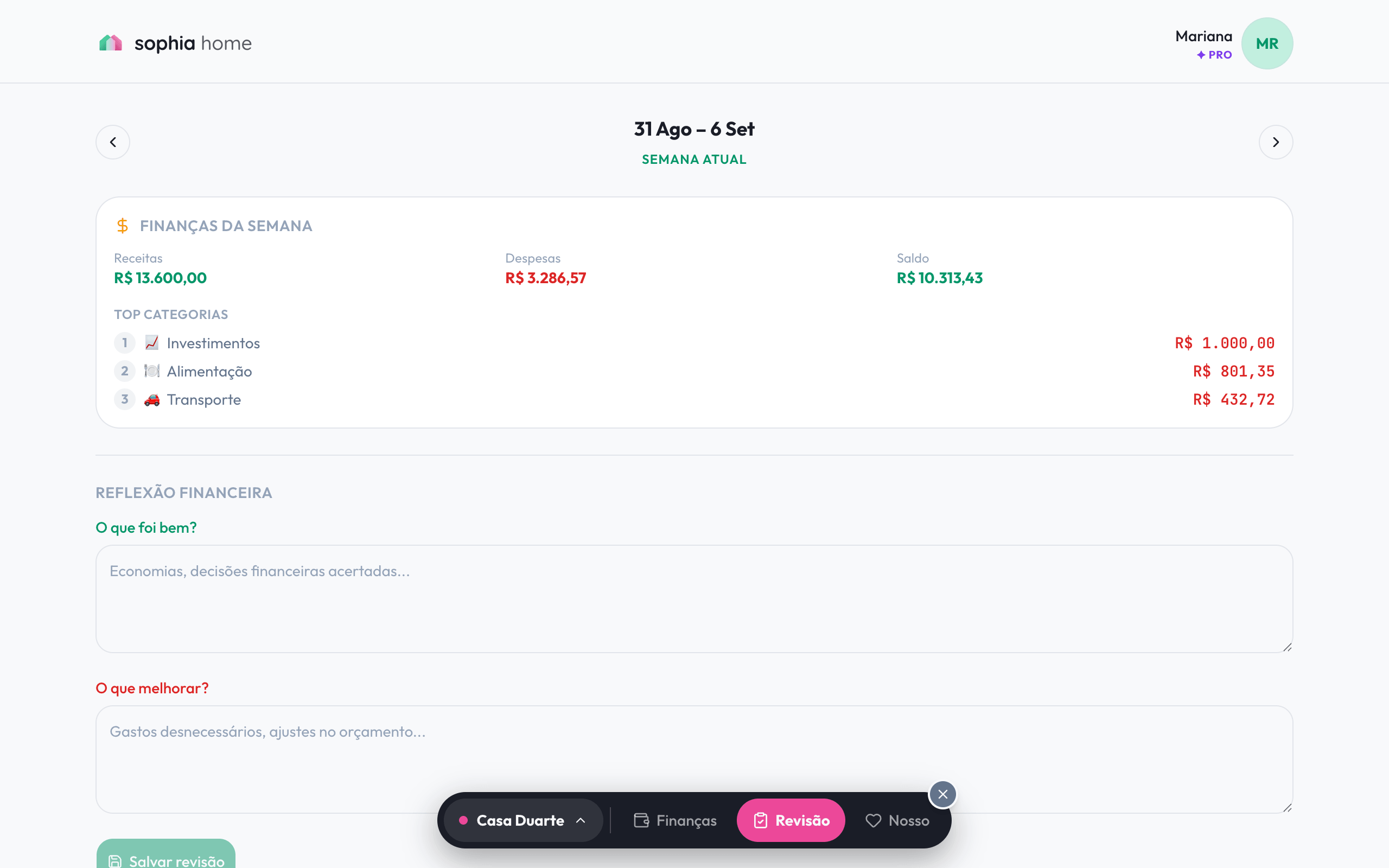Advance to next week with right chevron

pos(1276,142)
